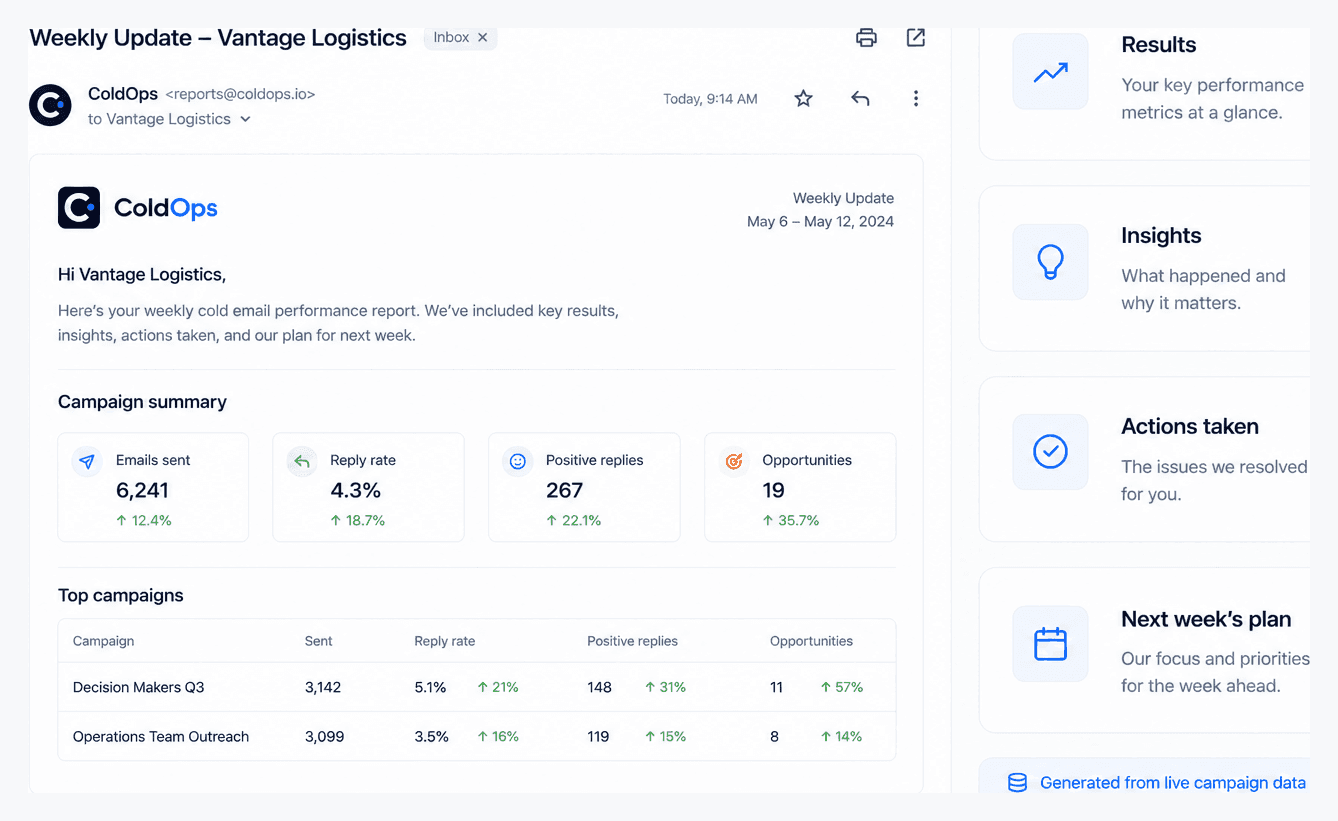
Task: Open the three-dot more options menu
Action: coord(916,98)
